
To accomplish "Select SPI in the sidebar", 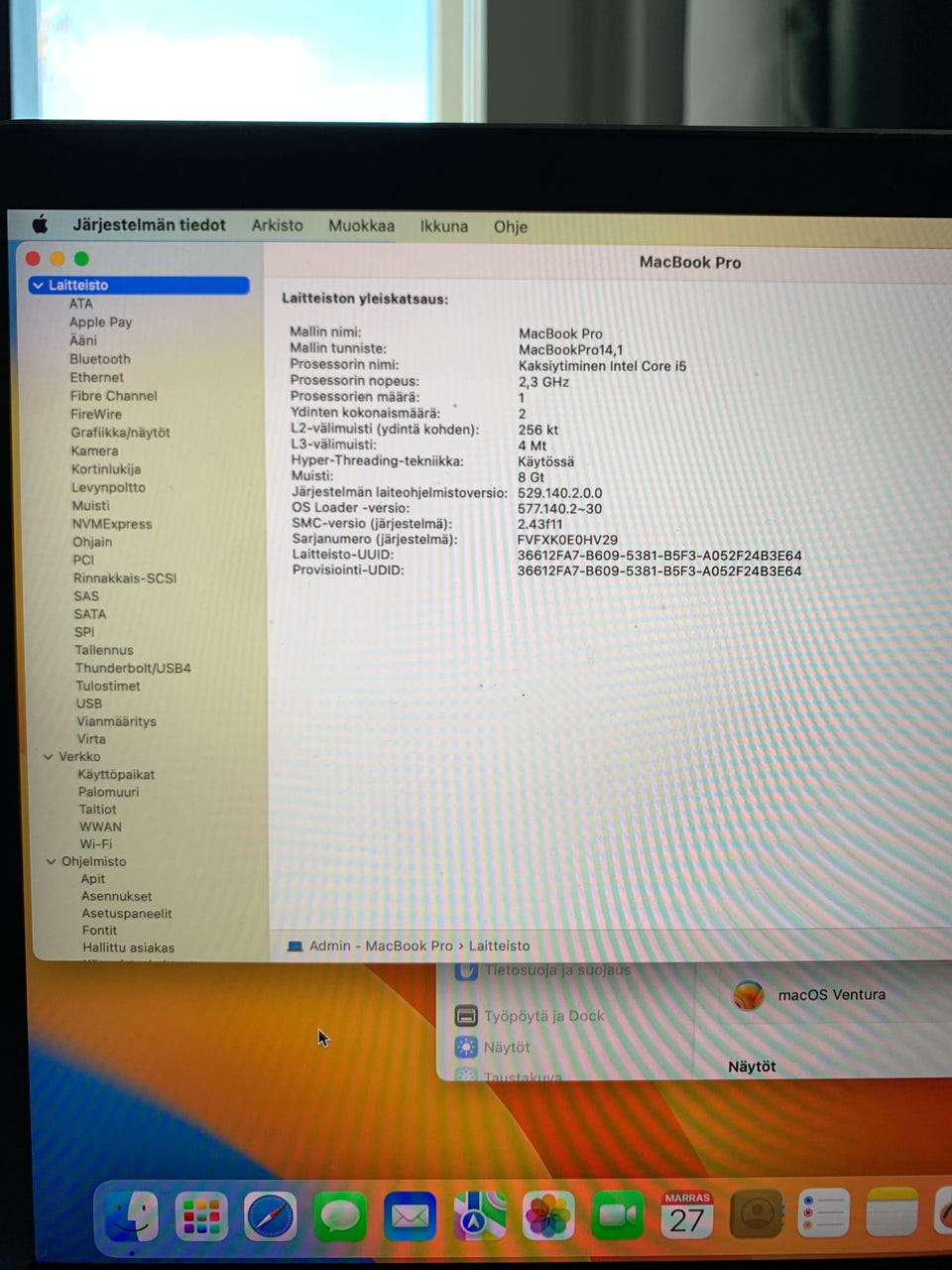I will (x=84, y=632).
